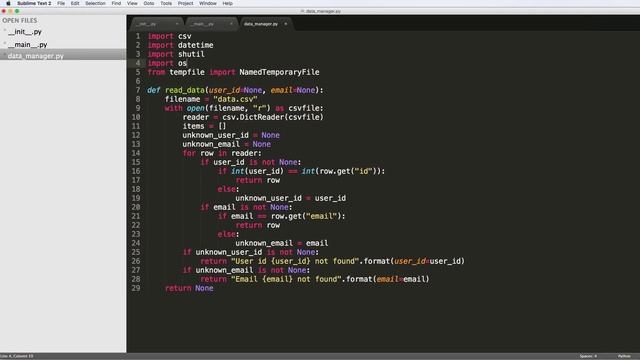Close __init__.py using the sidebar close icon
640x360 pixels.
[x=4, y=31]
